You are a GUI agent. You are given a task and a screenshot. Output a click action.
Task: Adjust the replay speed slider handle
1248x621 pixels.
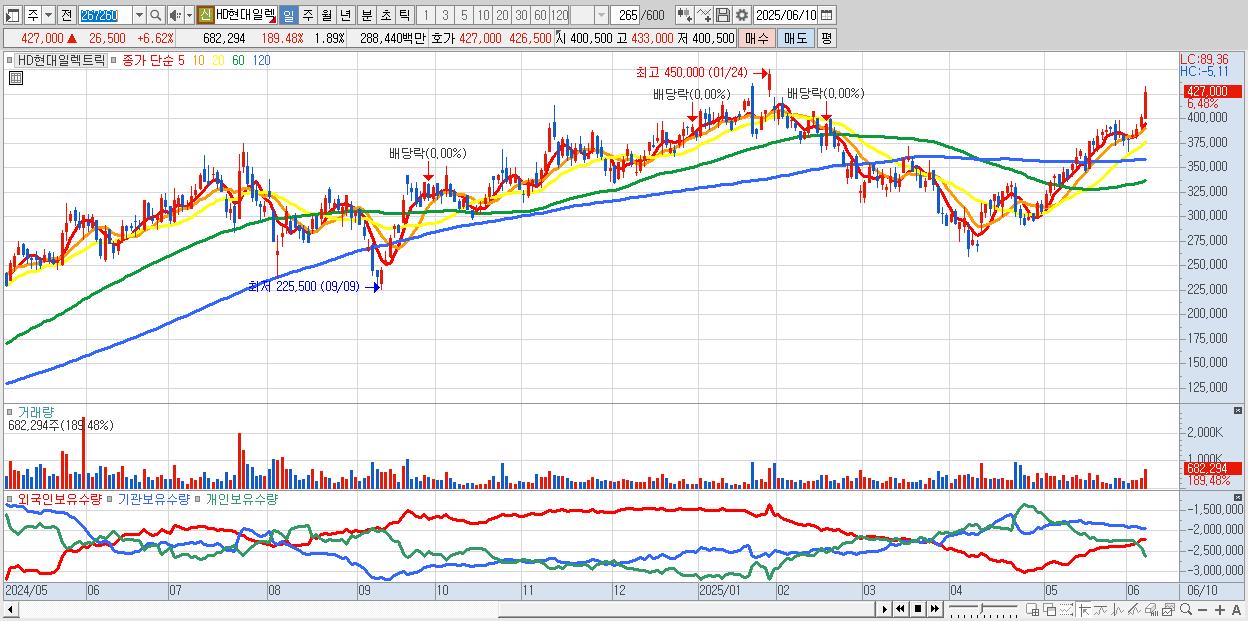981,609
